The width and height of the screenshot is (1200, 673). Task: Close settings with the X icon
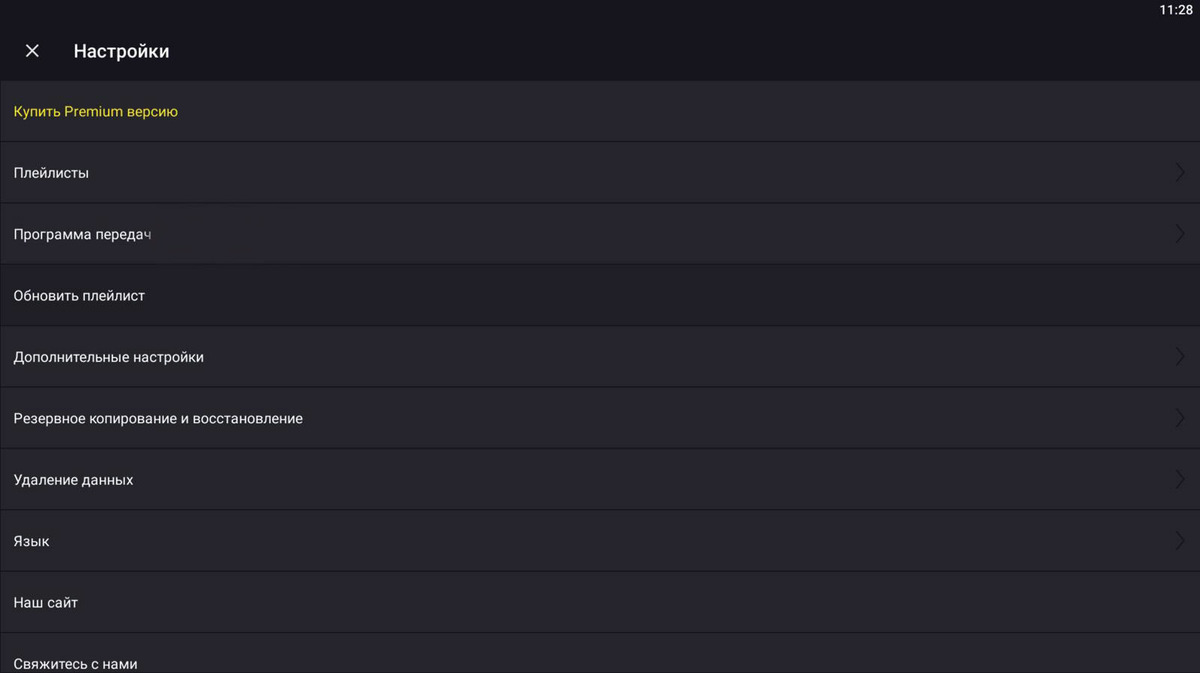[32, 51]
